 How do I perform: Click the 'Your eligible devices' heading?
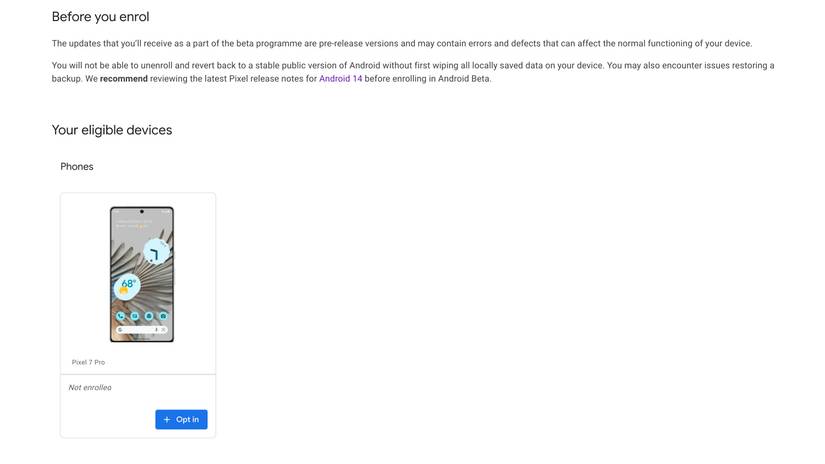point(112,130)
